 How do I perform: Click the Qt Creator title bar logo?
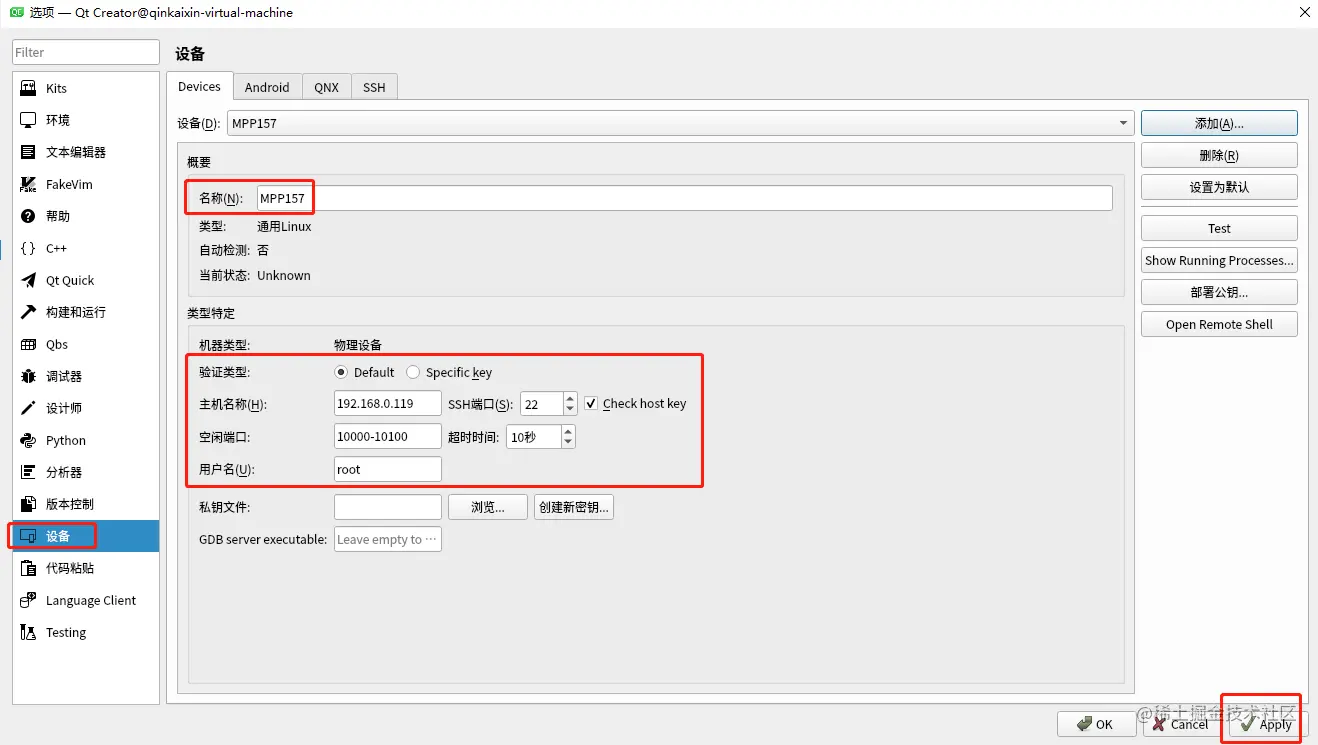[16, 13]
